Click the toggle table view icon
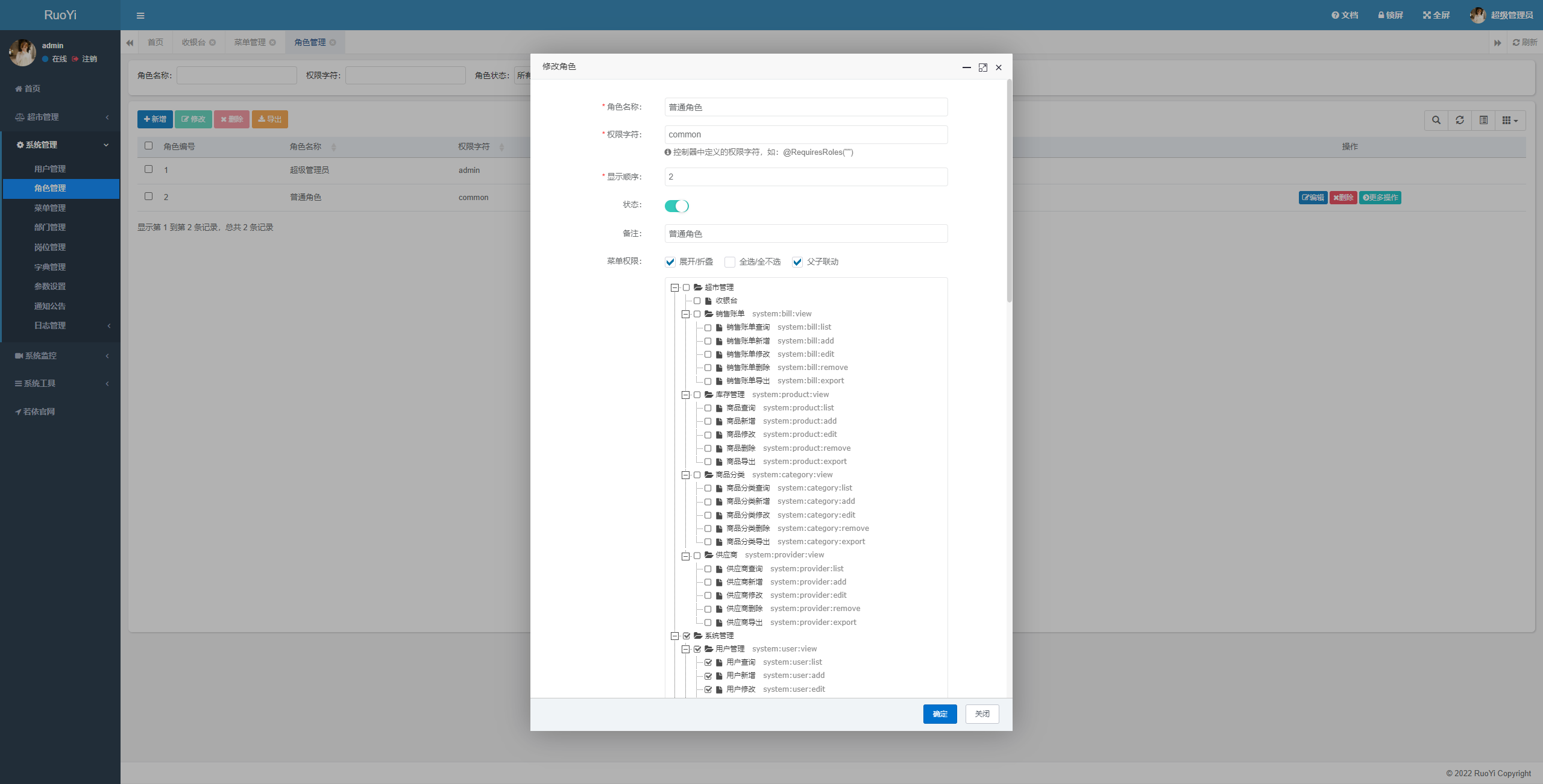This screenshot has width=1543, height=784. click(x=1483, y=120)
